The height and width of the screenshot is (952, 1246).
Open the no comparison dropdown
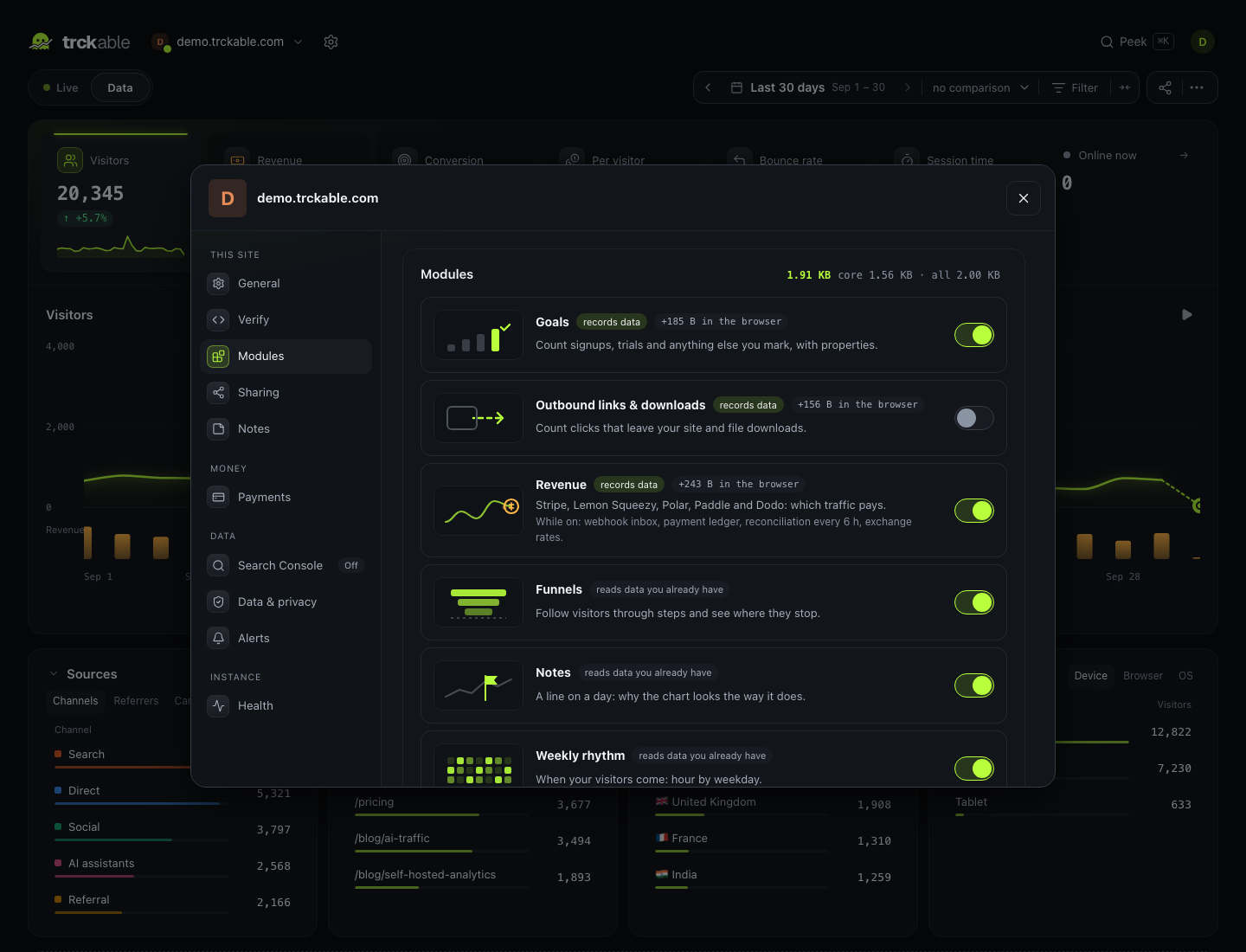980,87
